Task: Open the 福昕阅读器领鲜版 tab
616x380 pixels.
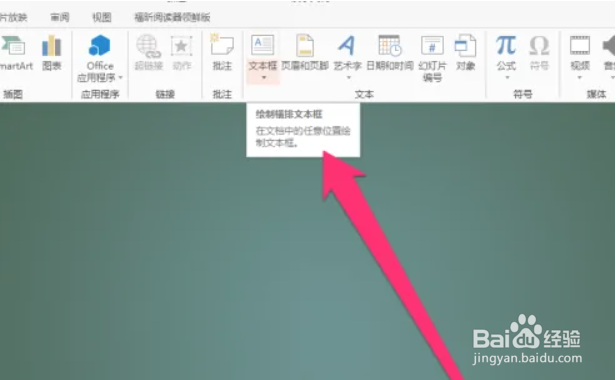Action: (x=172, y=17)
